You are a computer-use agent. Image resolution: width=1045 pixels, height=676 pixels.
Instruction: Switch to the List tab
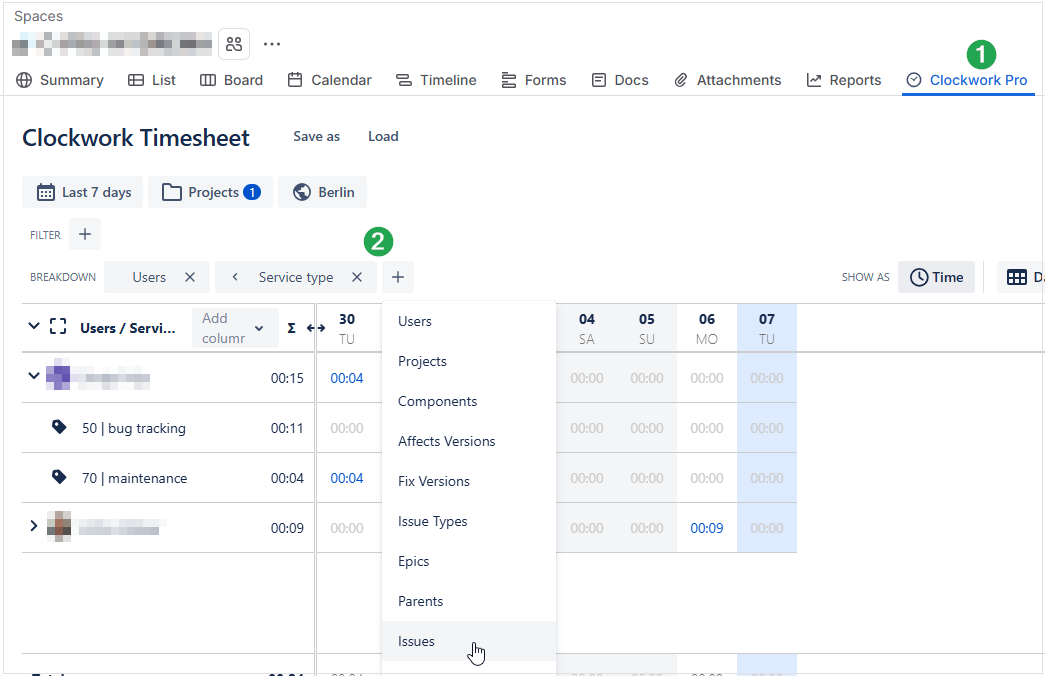[x=152, y=80]
